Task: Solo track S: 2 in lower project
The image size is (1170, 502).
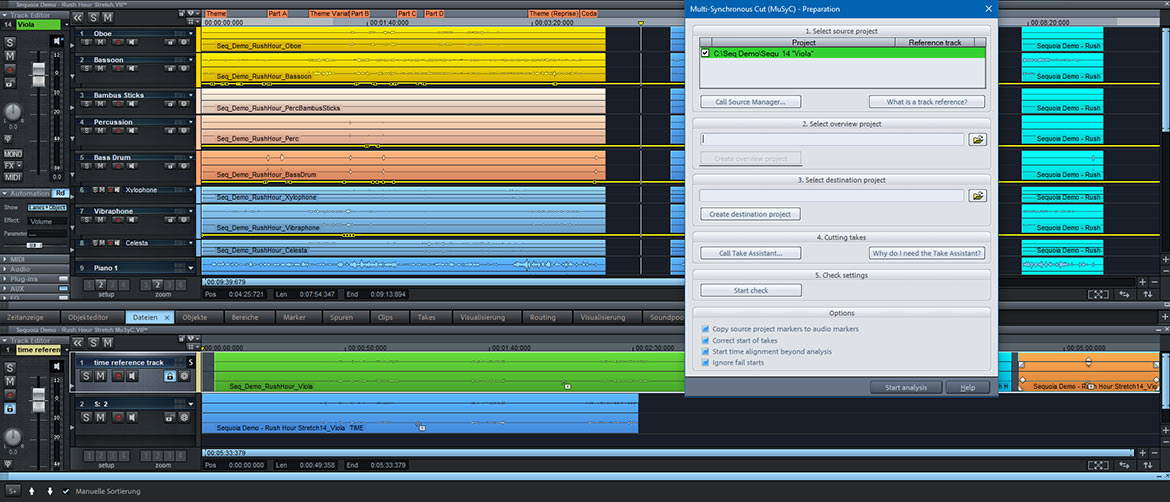Action: click(x=86, y=418)
